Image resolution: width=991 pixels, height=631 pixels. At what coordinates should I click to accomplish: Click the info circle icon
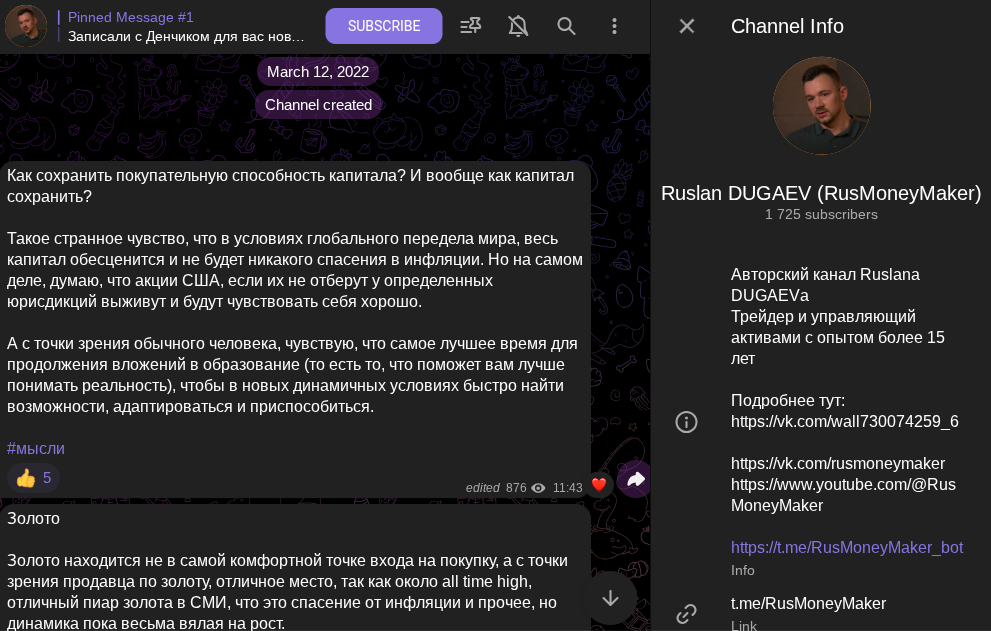tap(686, 422)
